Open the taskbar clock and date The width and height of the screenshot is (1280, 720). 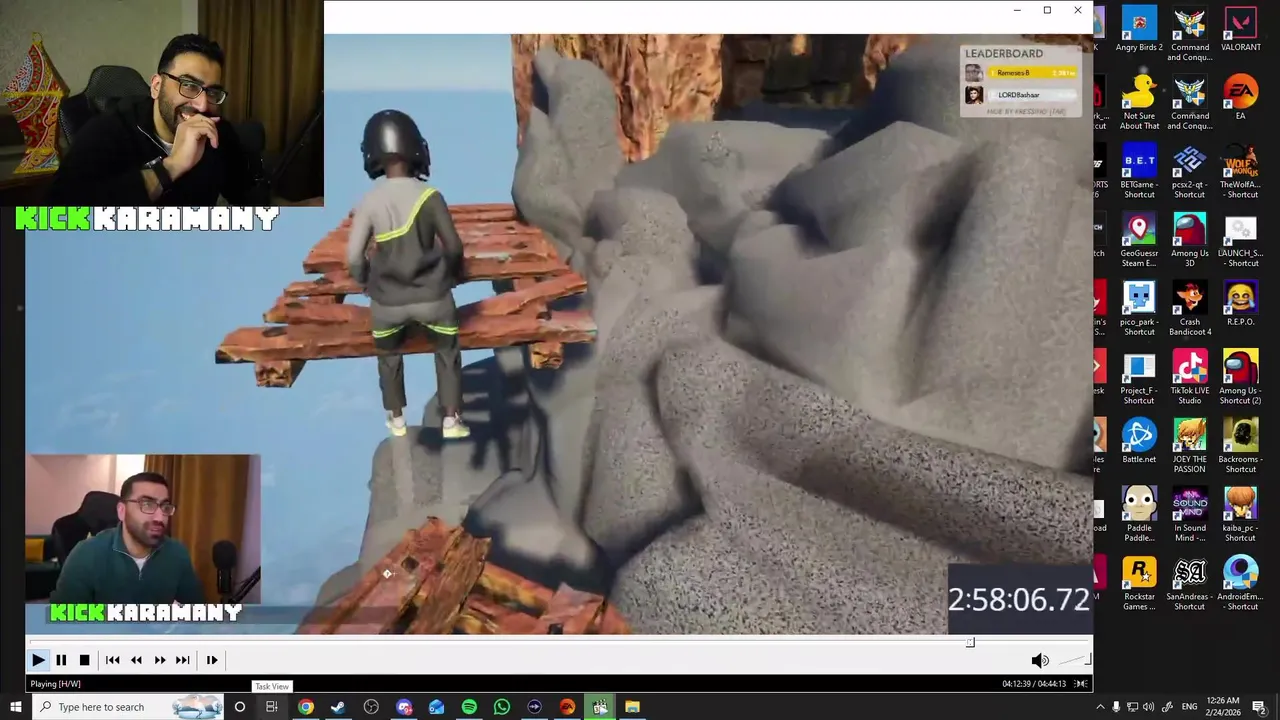click(1222, 707)
